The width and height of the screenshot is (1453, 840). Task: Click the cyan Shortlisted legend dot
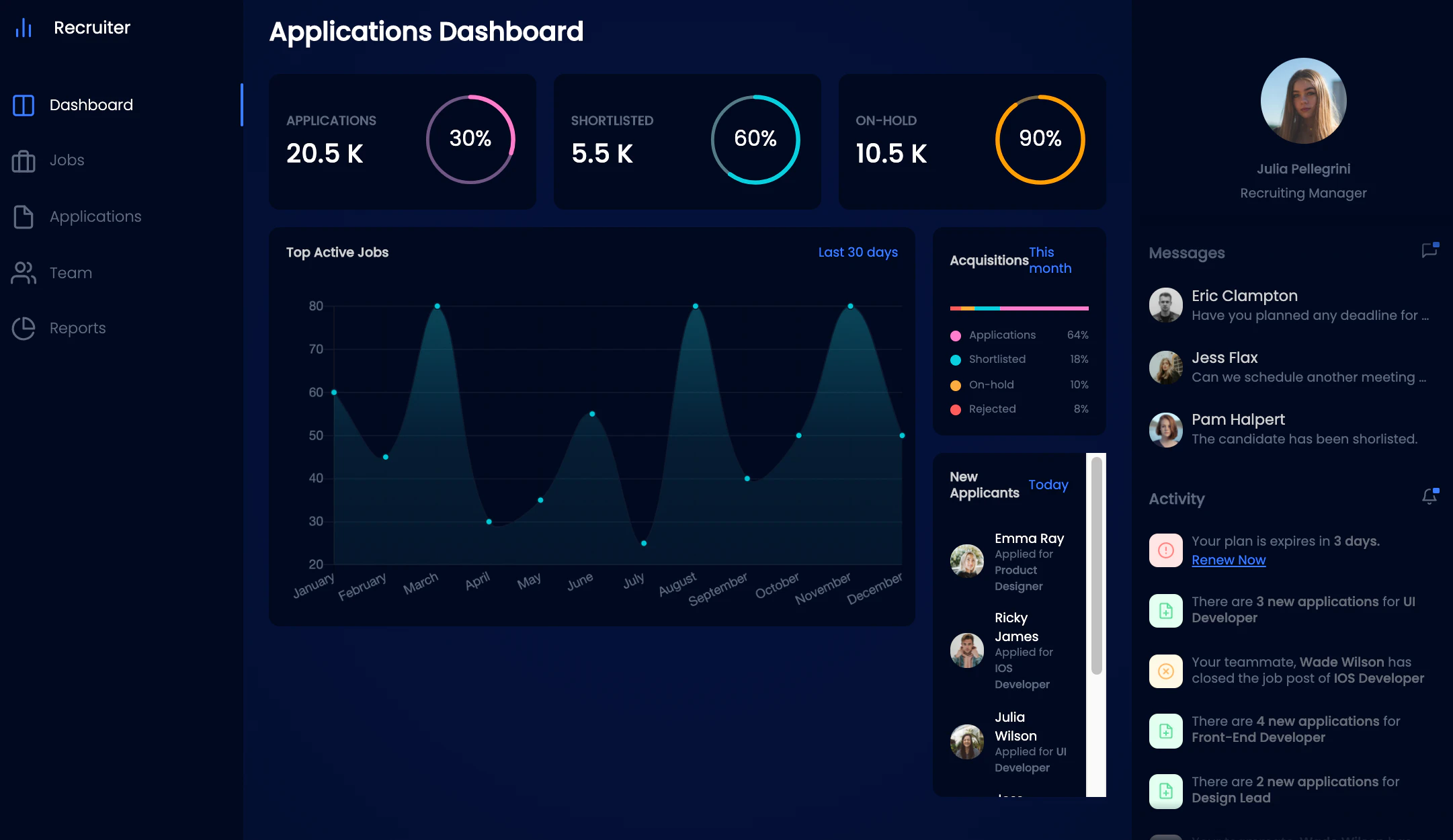tap(955, 360)
